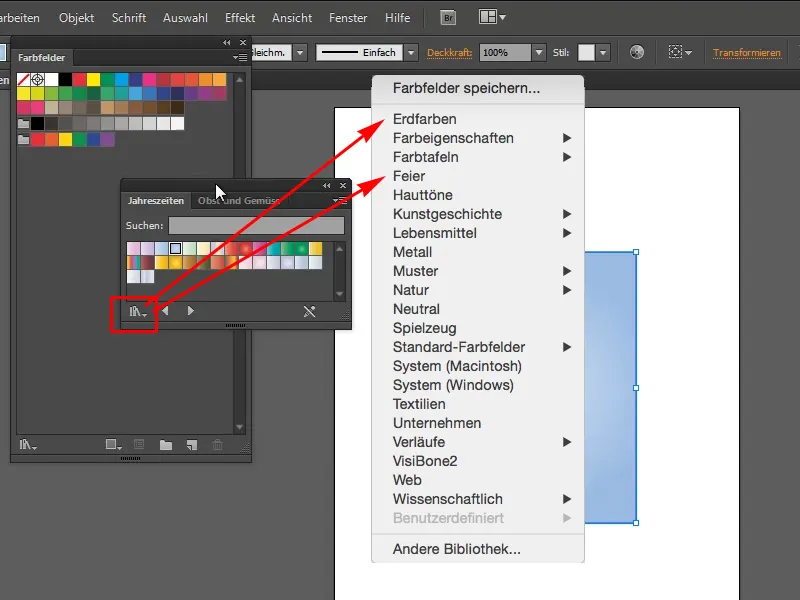Click the new color group folder icon

click(166, 443)
